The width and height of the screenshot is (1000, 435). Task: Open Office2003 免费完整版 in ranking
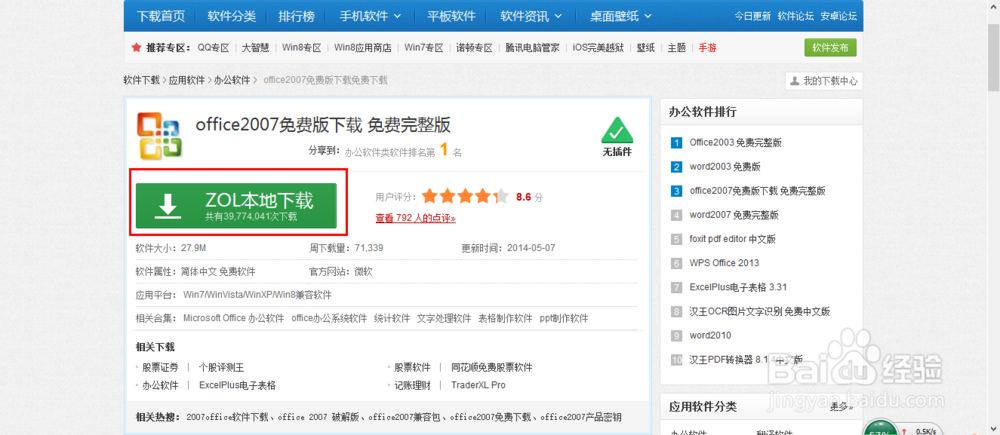(735, 143)
